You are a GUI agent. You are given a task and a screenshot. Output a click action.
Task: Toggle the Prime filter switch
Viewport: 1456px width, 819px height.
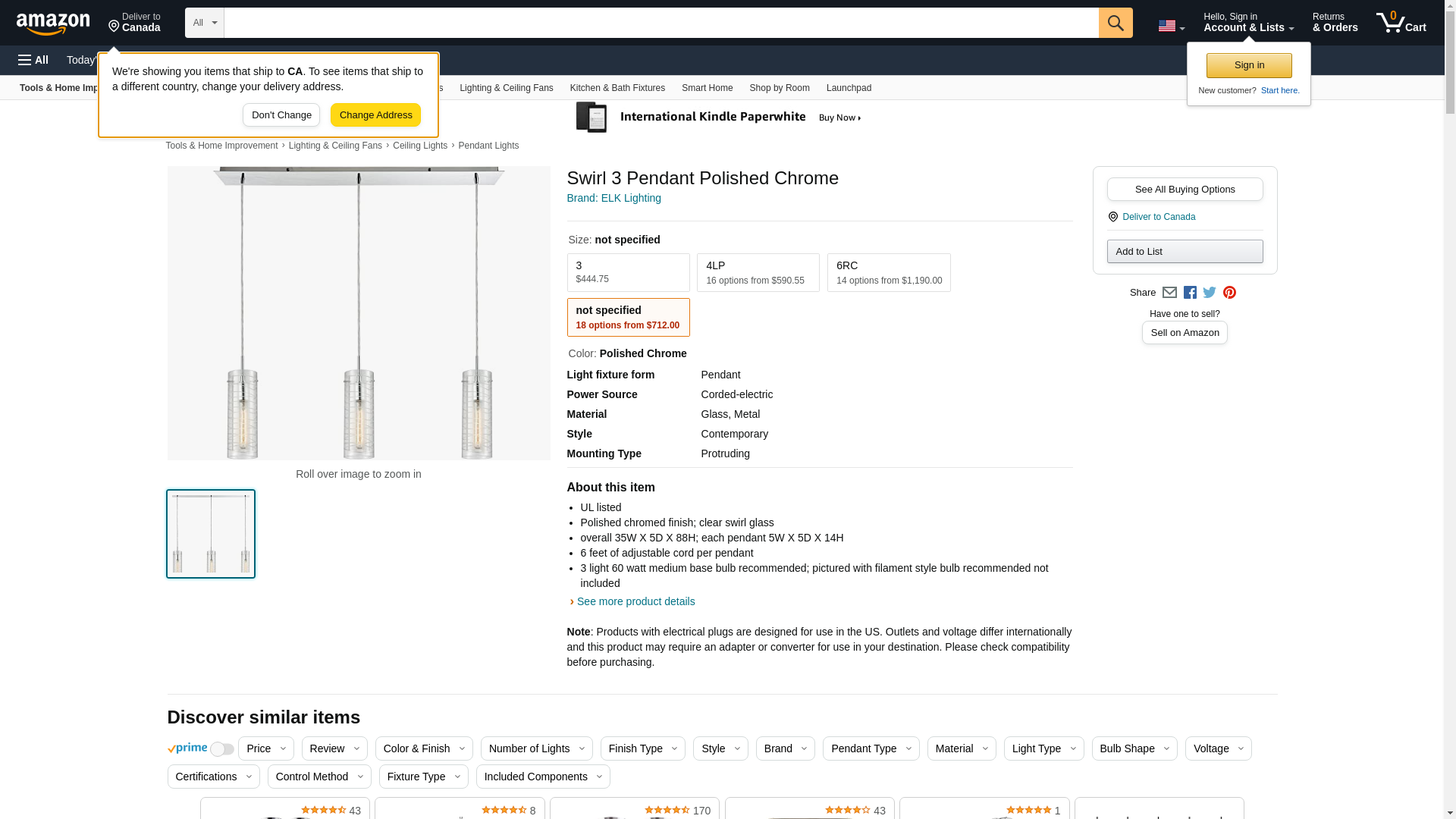coord(221,749)
